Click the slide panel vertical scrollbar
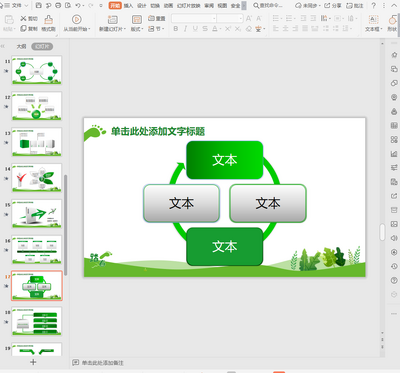Screen dimensions: 400x373 (x=66, y=225)
